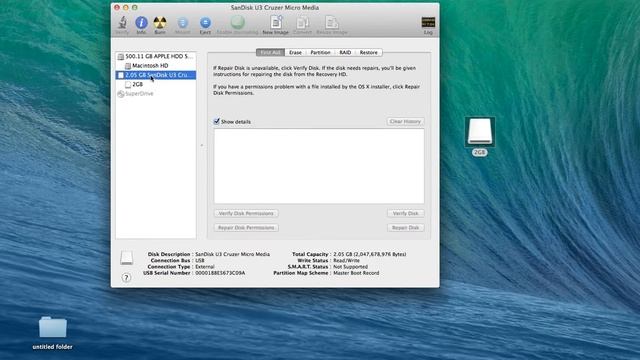This screenshot has height=360, width=640.
Task: Switch to the First Aid tab
Action: 270,53
